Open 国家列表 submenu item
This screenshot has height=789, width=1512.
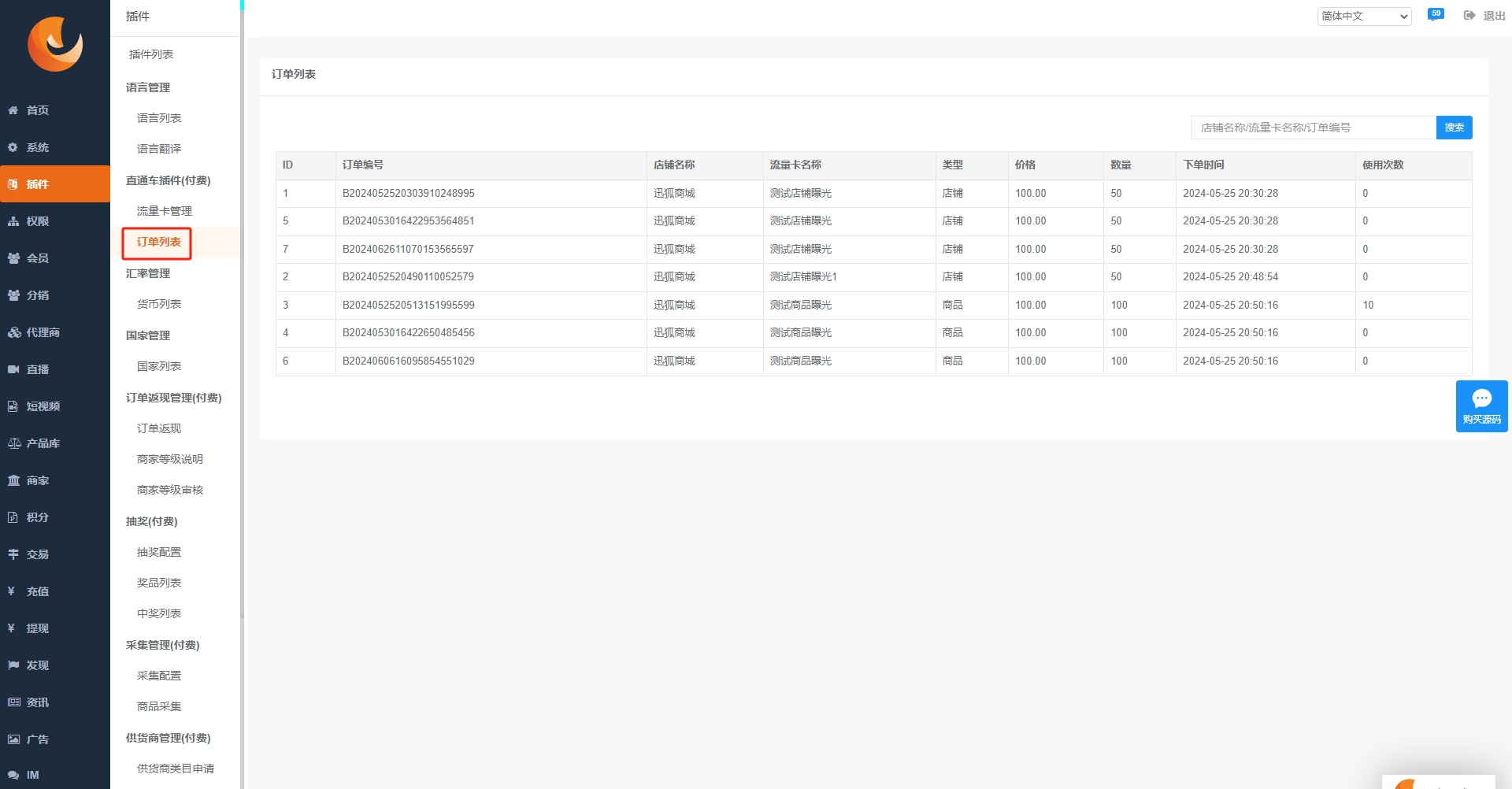point(159,366)
